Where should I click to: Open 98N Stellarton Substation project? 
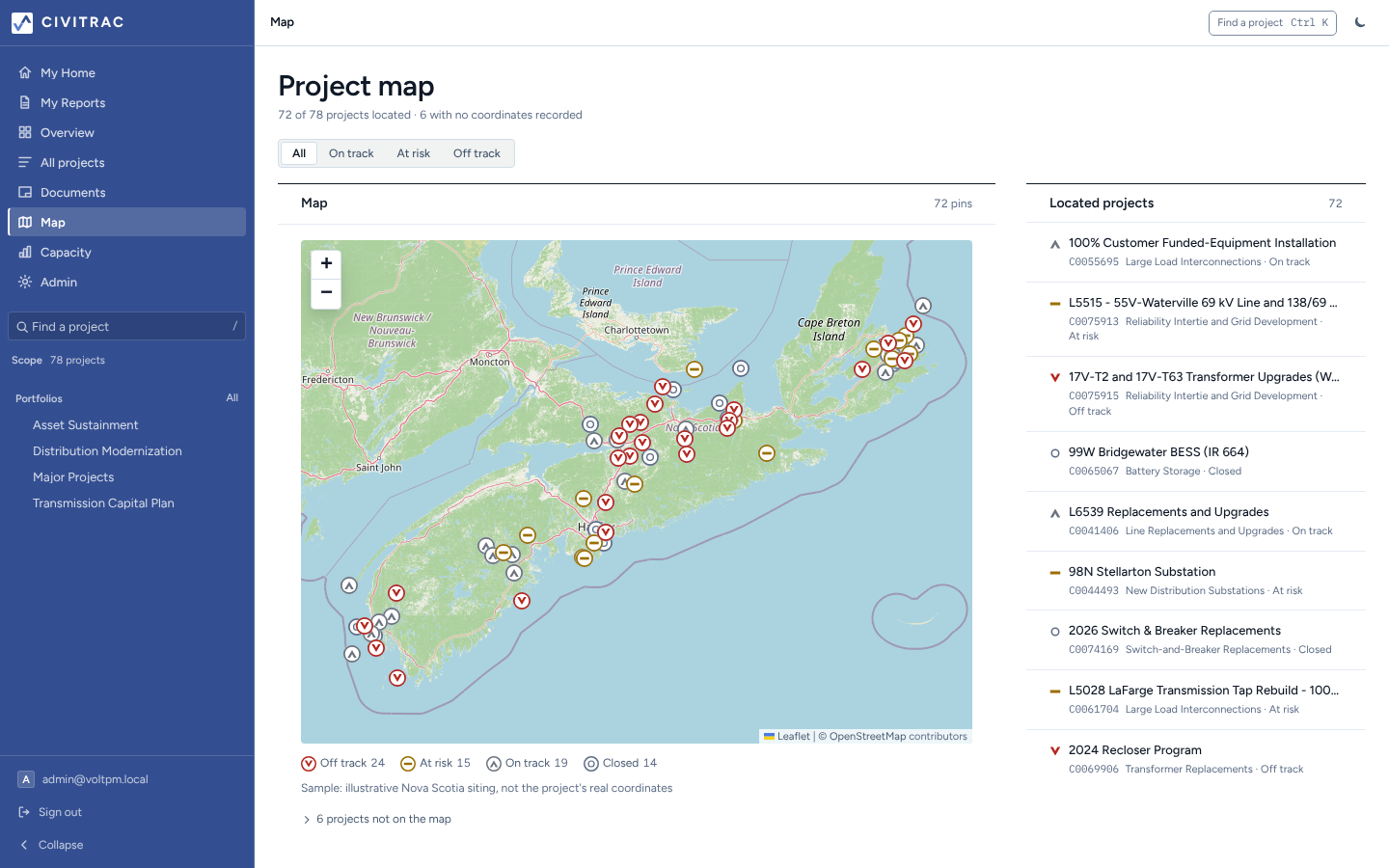point(1196,581)
